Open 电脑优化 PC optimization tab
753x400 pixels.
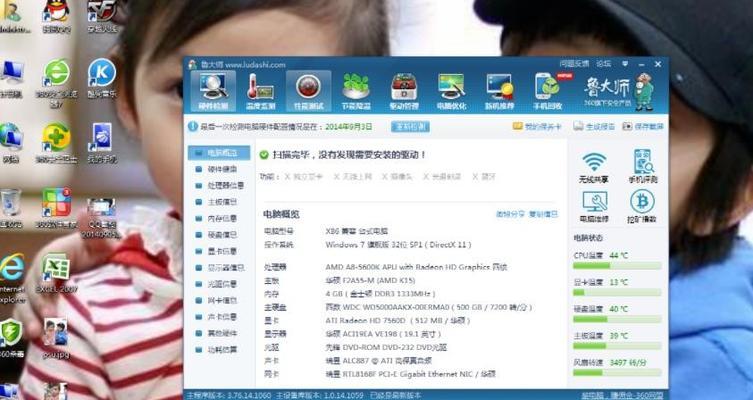point(451,91)
